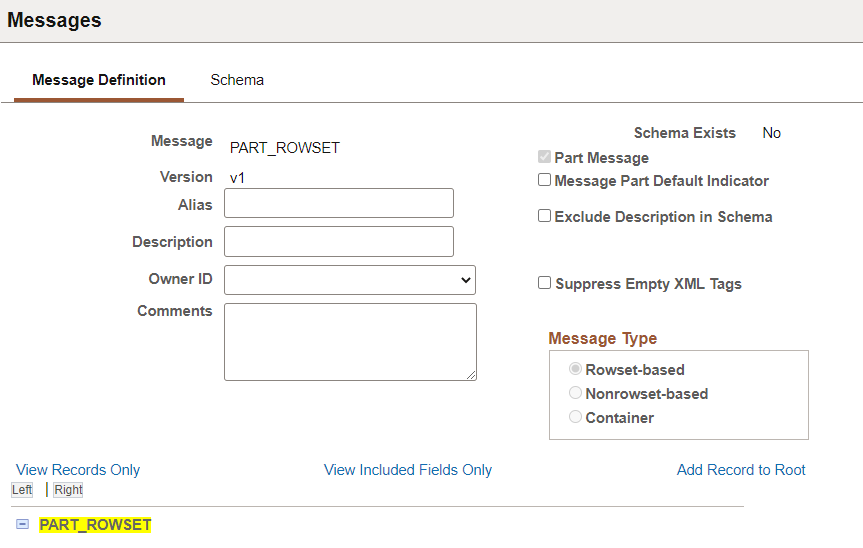This screenshot has height=548, width=863.
Task: Choose the Nonrowset-based message type
Action: pos(576,393)
